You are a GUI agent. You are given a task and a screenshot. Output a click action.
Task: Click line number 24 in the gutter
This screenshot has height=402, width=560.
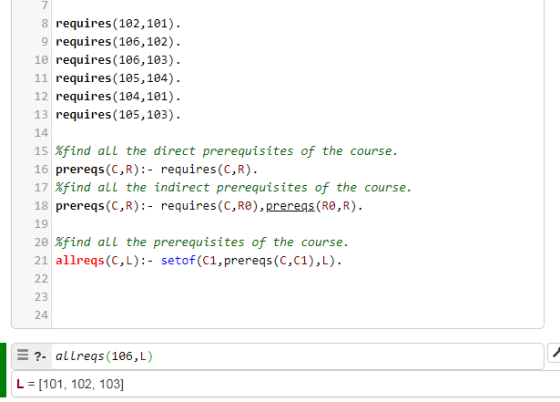point(41,315)
